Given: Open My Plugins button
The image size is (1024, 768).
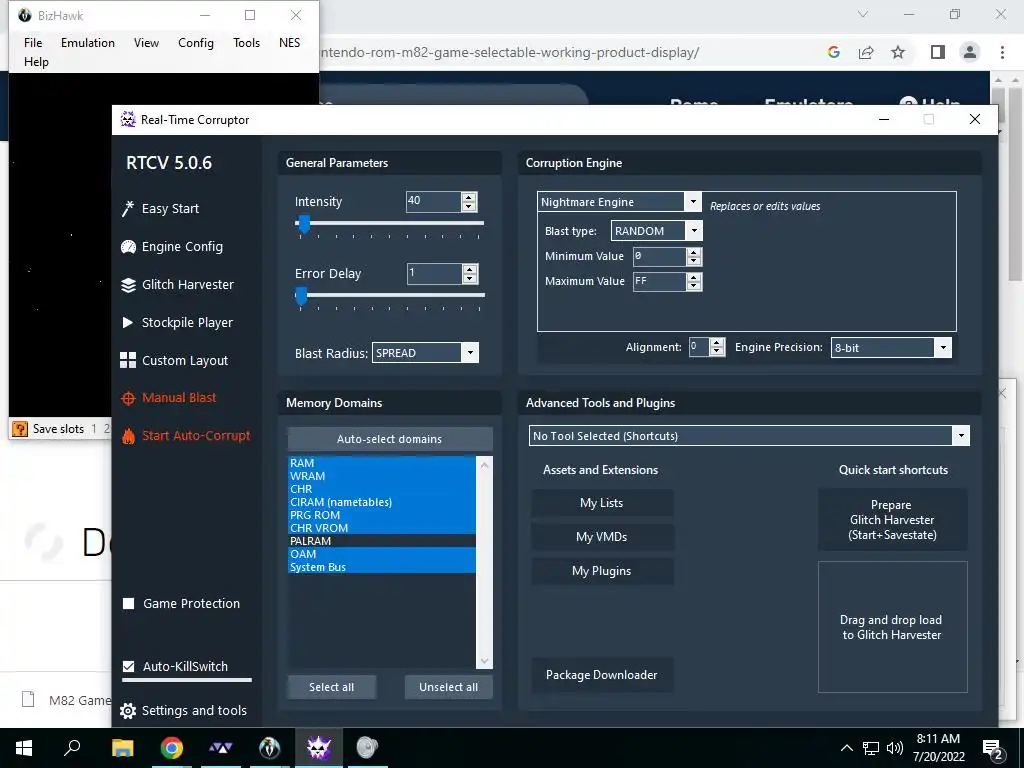Looking at the screenshot, I should 601,571.
